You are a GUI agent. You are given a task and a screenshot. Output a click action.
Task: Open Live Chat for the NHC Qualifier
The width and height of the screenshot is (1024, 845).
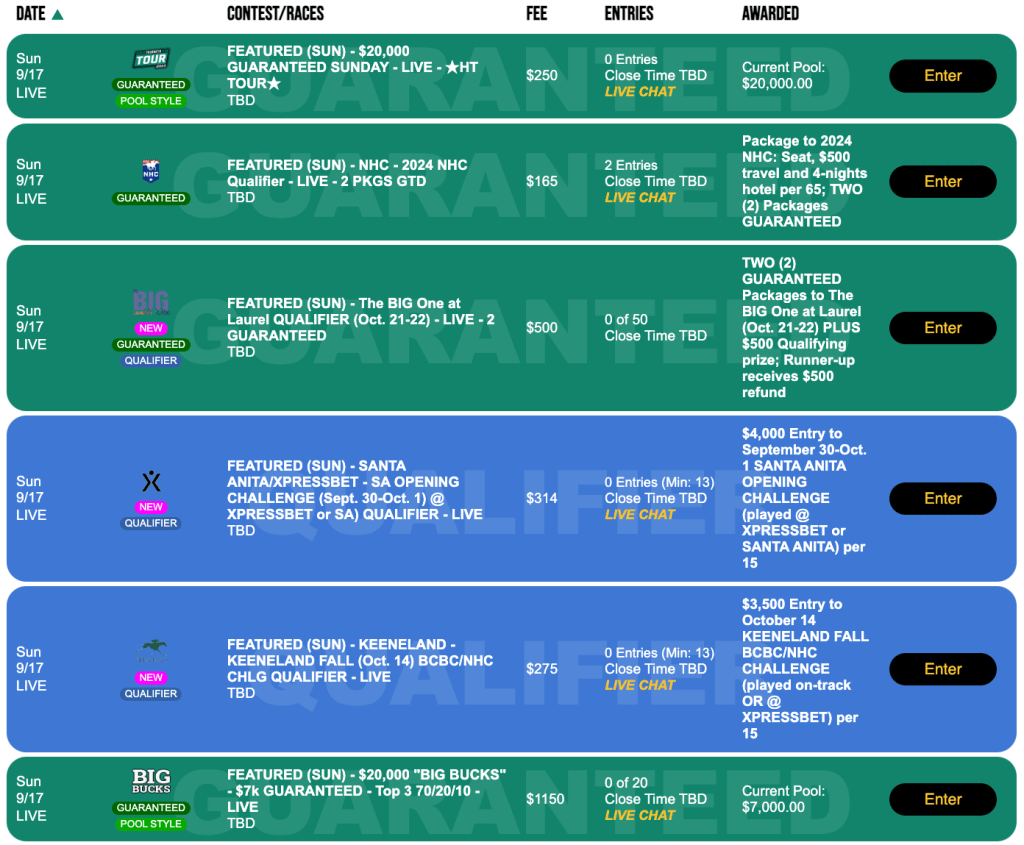[640, 197]
